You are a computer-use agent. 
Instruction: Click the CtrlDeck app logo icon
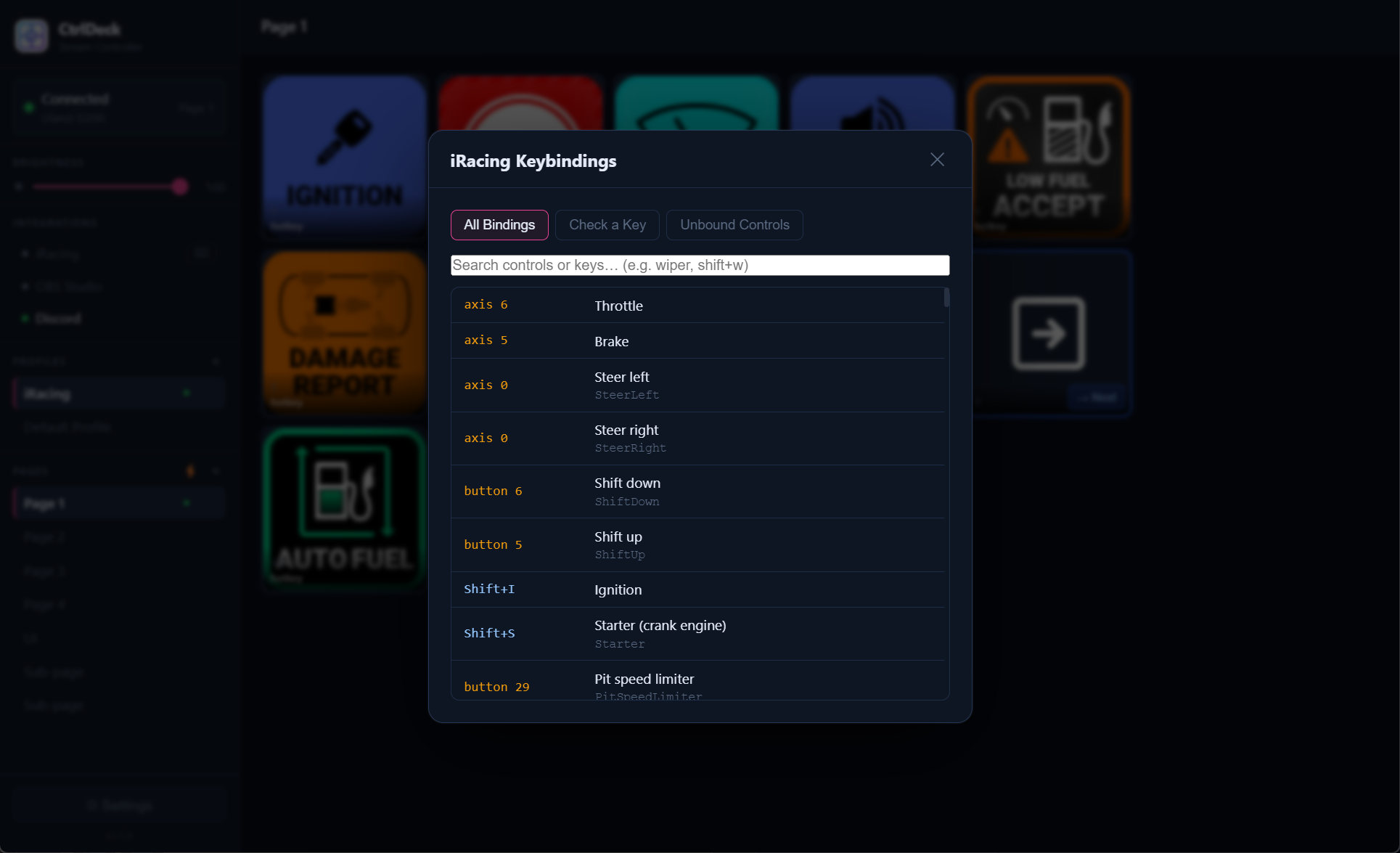pos(32,36)
